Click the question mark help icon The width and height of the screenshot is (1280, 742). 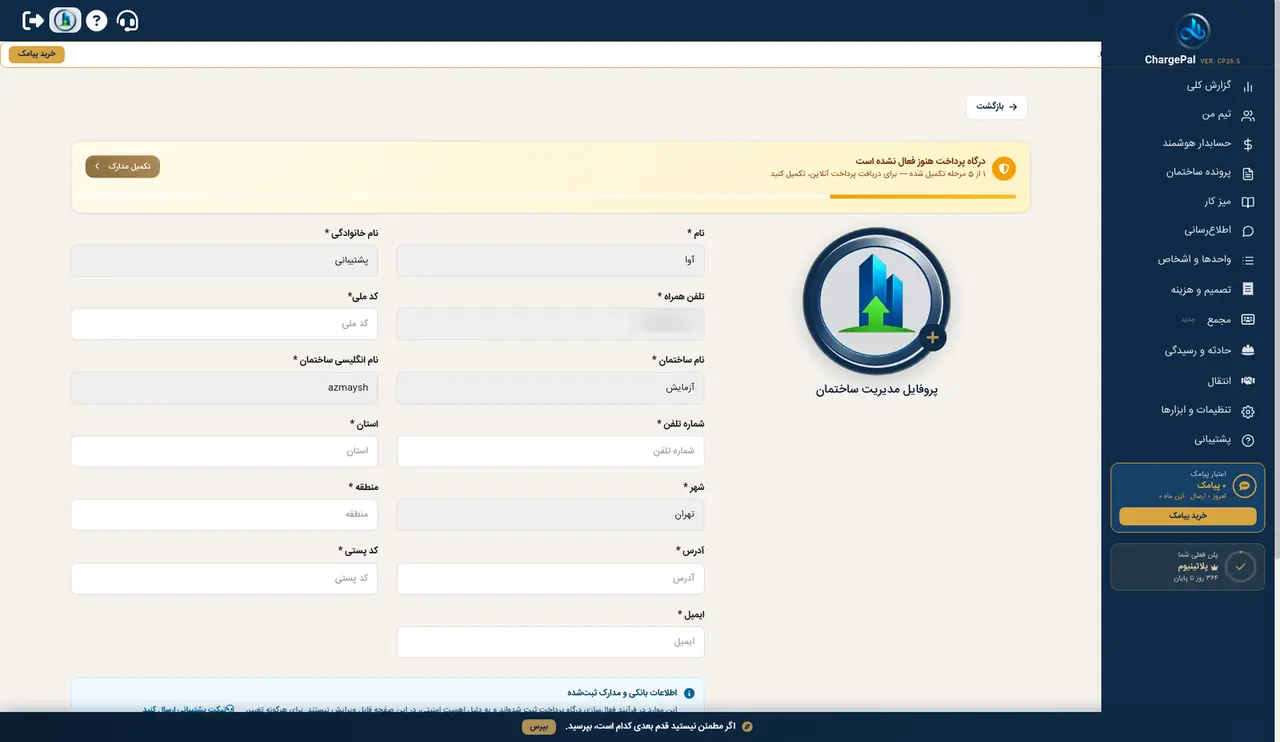point(96,20)
